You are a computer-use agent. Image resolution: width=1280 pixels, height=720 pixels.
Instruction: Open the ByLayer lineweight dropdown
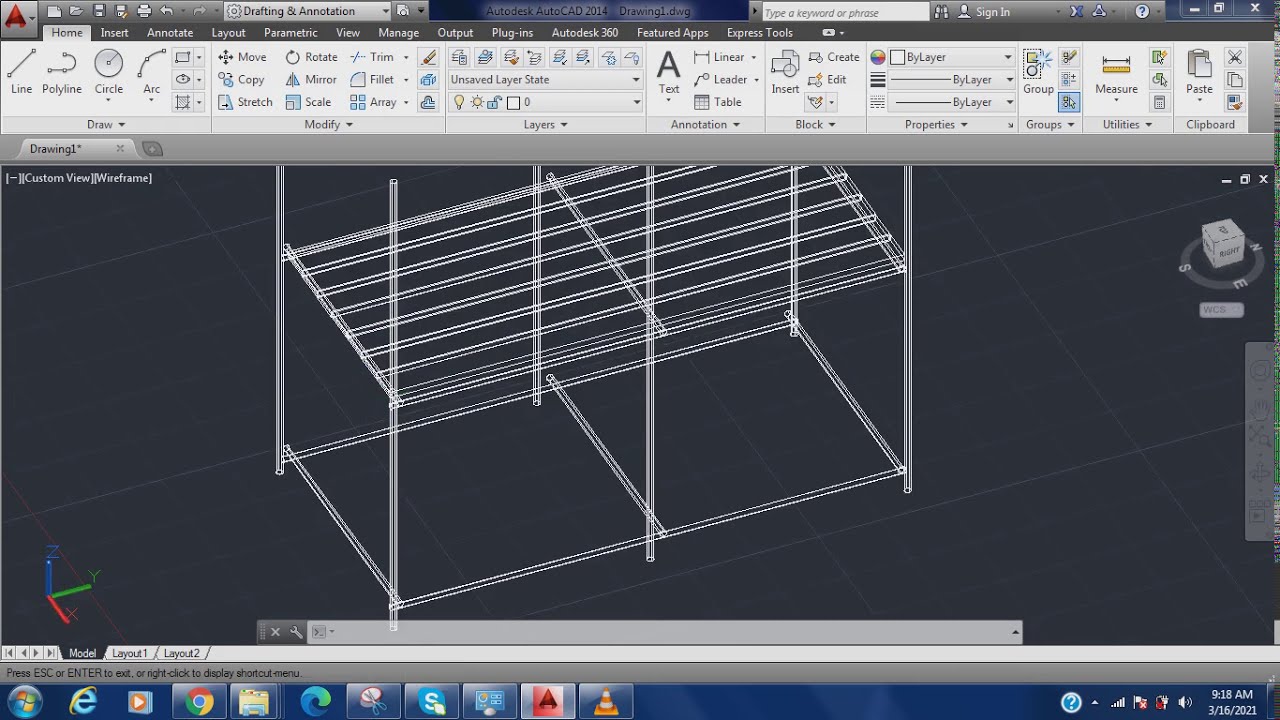coord(952,79)
